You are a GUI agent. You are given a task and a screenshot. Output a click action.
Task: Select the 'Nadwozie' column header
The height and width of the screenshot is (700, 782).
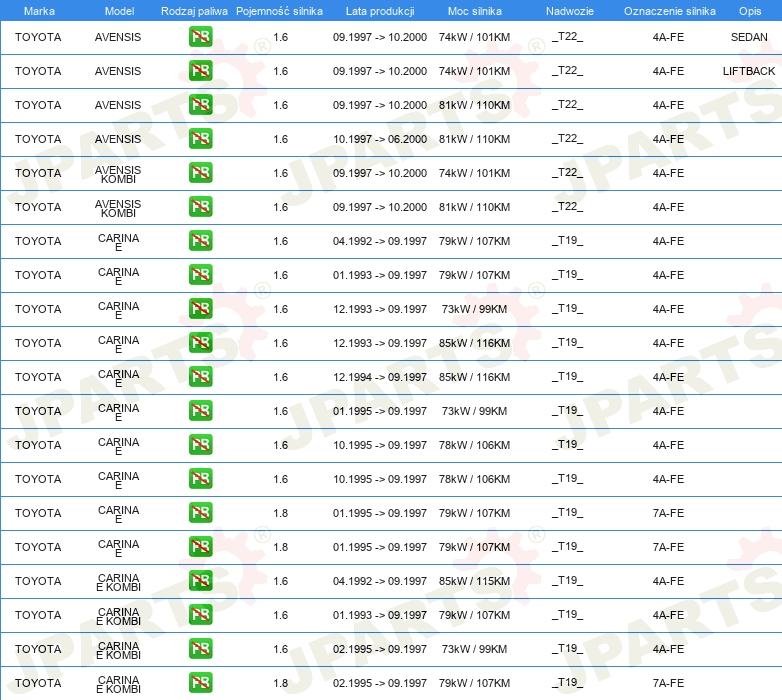[x=570, y=11]
